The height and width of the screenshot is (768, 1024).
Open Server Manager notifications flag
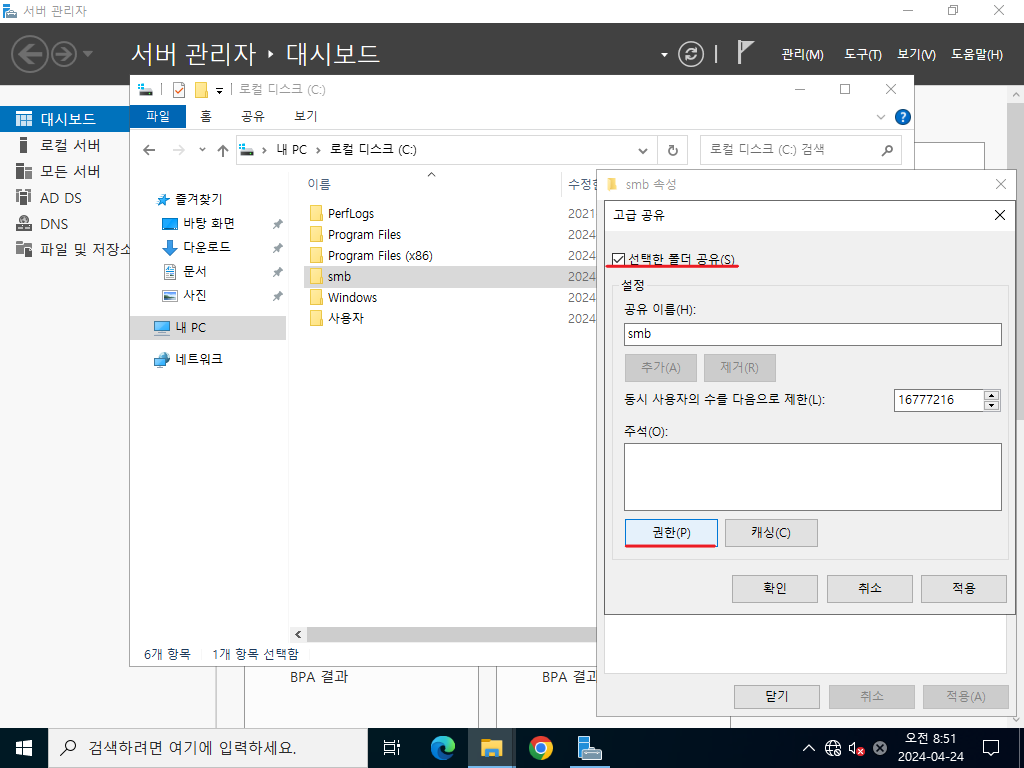click(x=744, y=52)
